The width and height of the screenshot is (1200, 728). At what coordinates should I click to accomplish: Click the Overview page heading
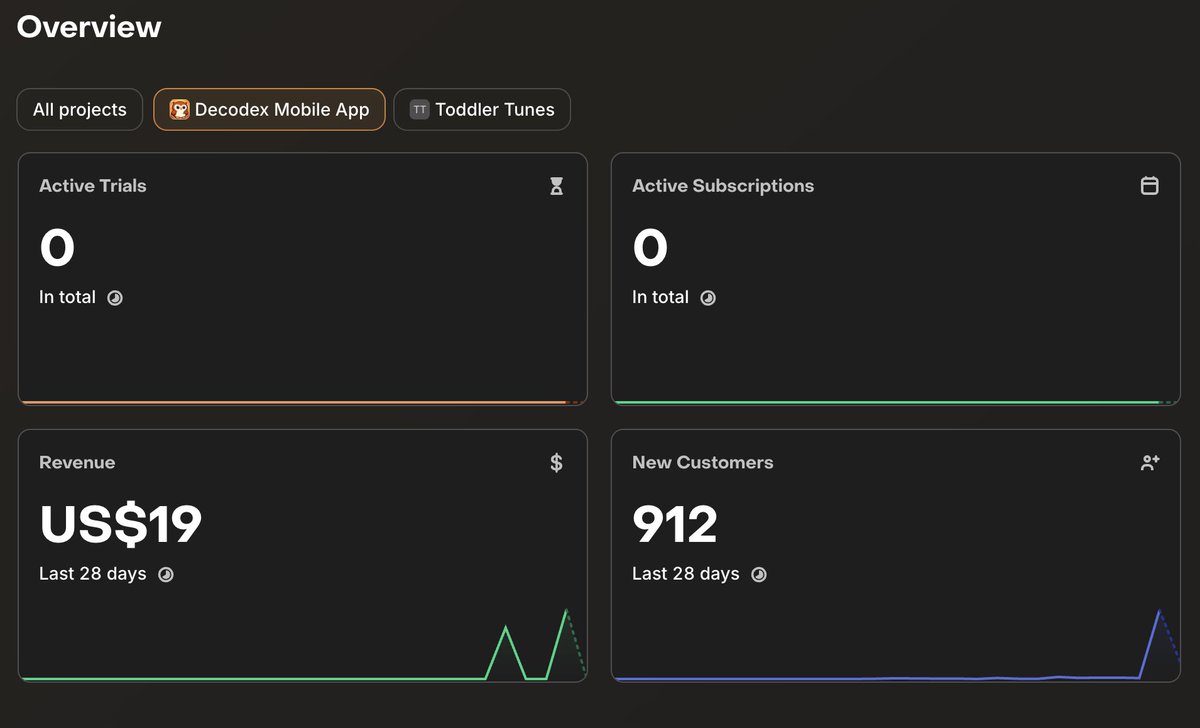pos(89,27)
